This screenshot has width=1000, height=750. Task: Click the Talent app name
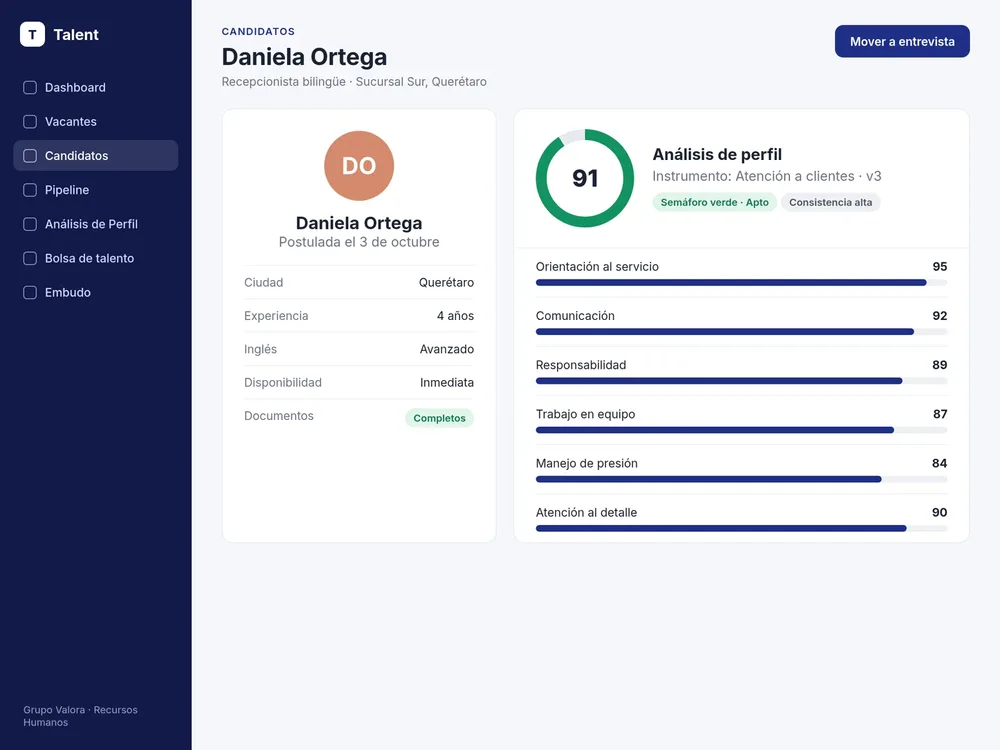pyautogui.click(x=76, y=34)
